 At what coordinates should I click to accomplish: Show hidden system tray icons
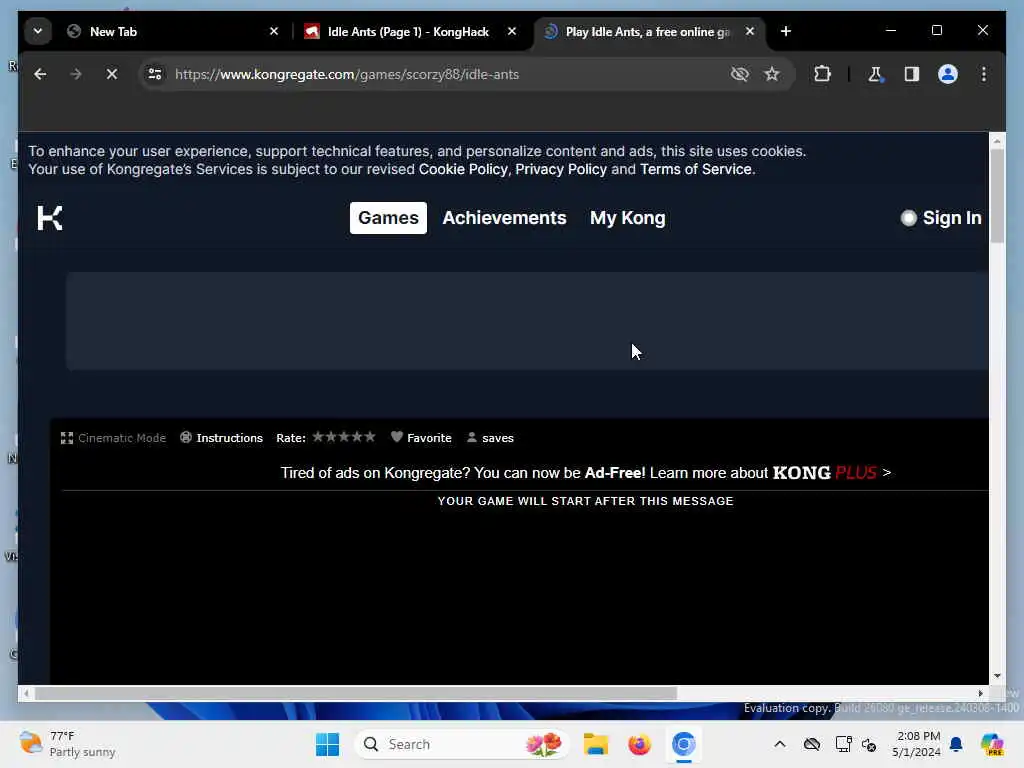click(780, 744)
